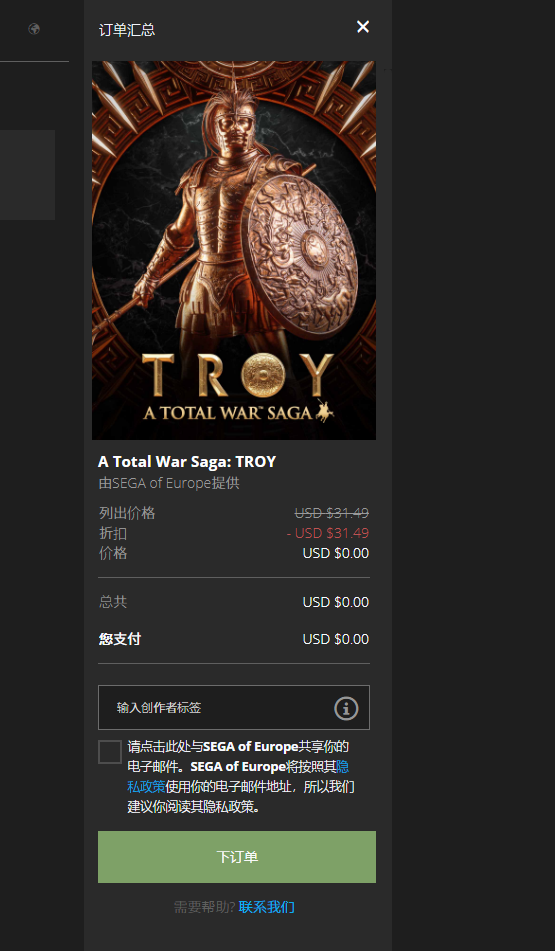Viewport: 555px width, 951px height.
Task: Close the order summary panel
Action: click(x=363, y=27)
